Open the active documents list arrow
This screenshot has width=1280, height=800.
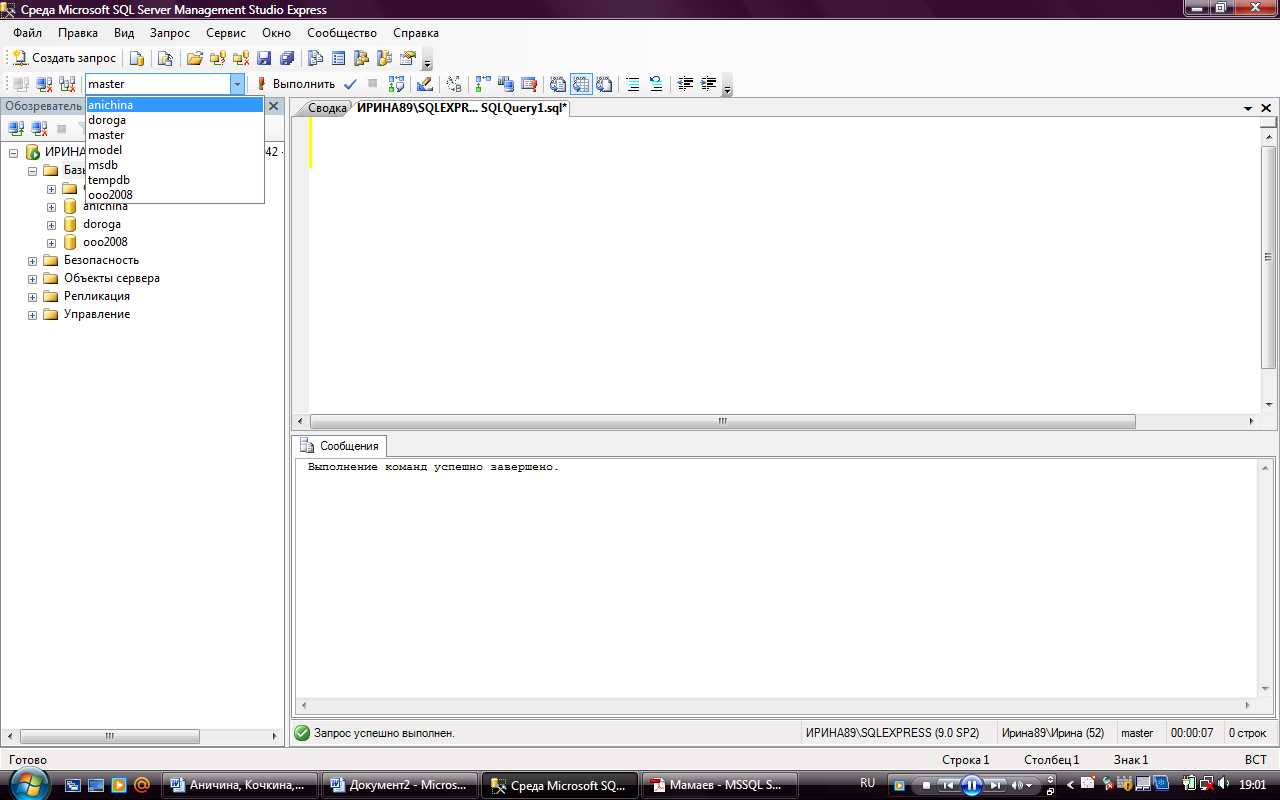1248,108
